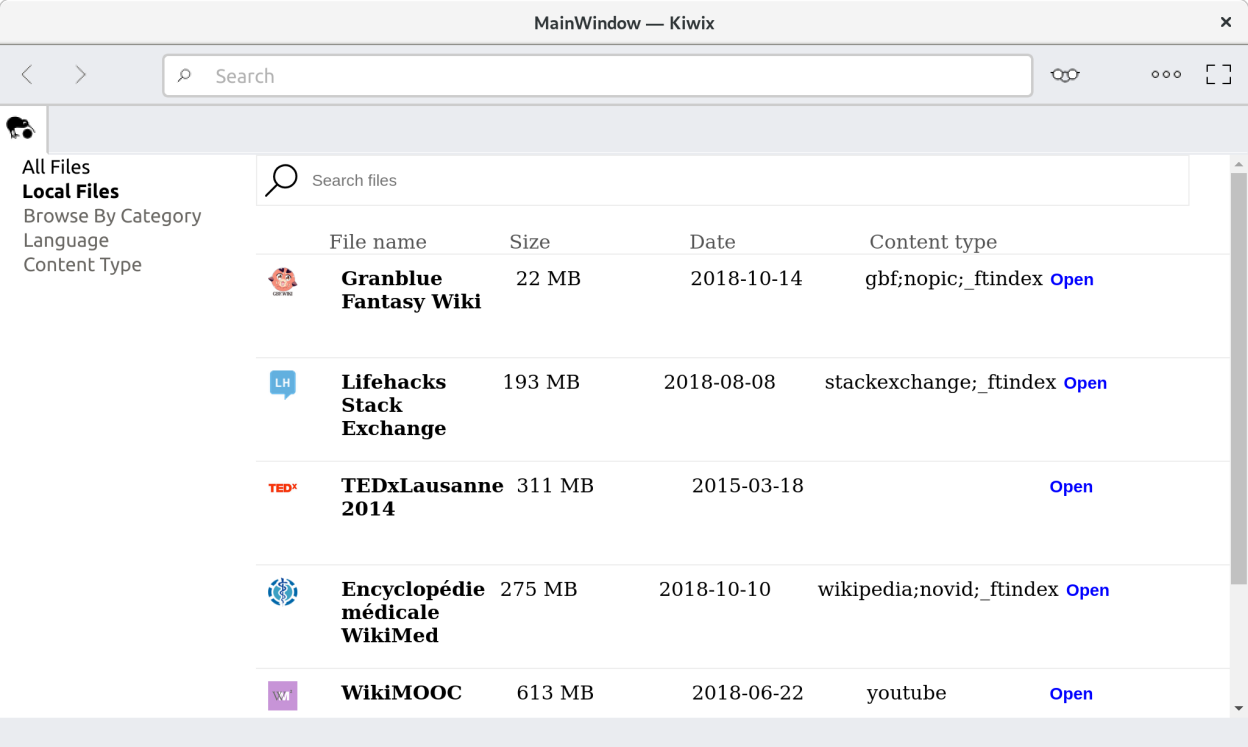1248x747 pixels.
Task: Click the vertical scrollbar down arrow
Action: coord(1239,708)
